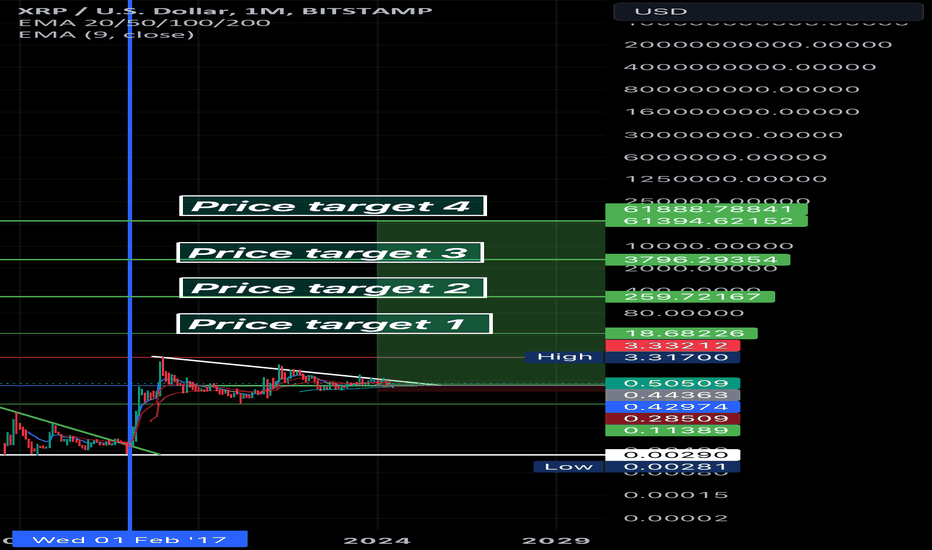This screenshot has width=932, height=550.
Task: Select the EMA (9, close) indicator legend
Action: point(106,34)
